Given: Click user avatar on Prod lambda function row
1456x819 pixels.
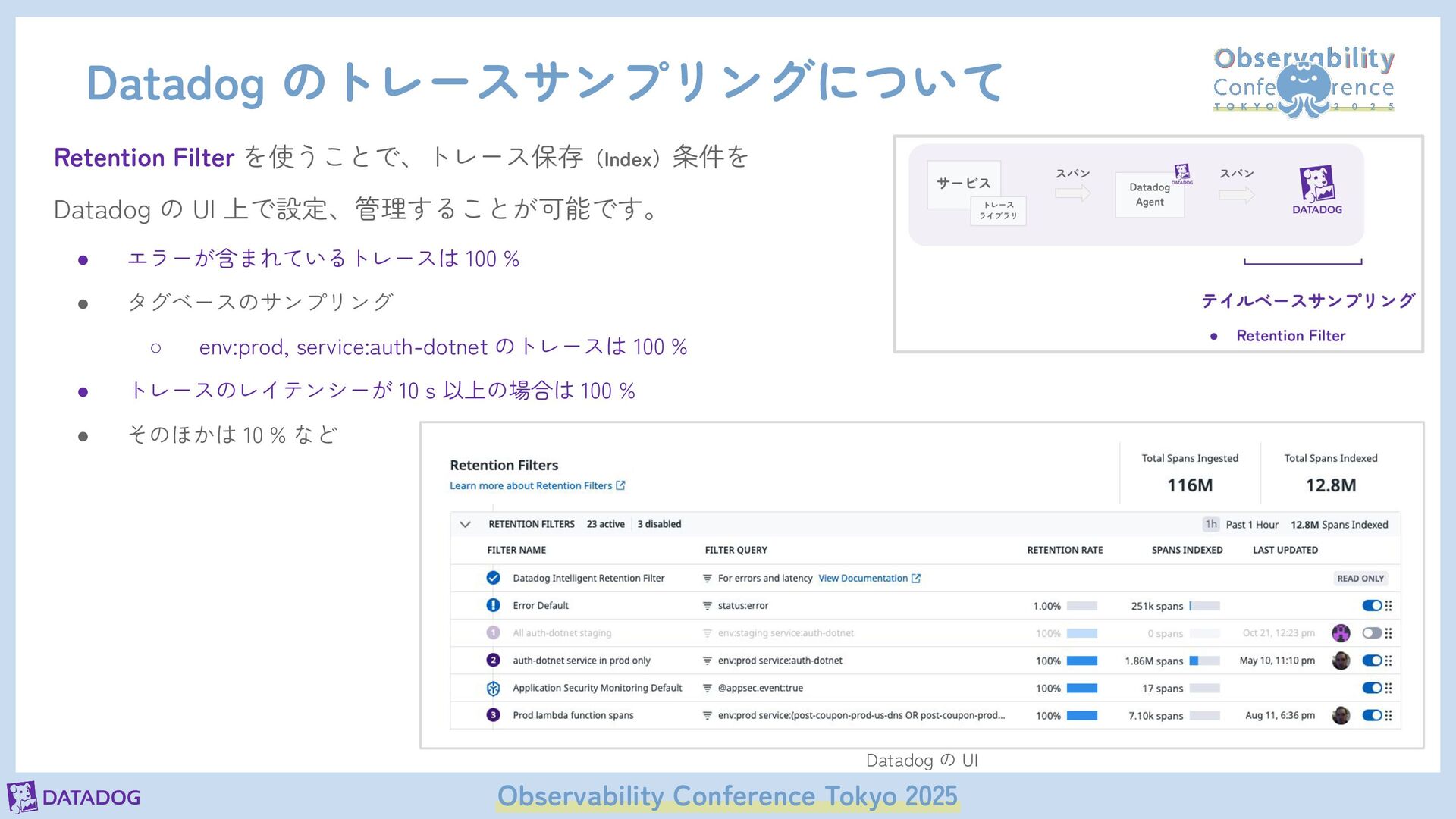Looking at the screenshot, I should tap(1341, 715).
